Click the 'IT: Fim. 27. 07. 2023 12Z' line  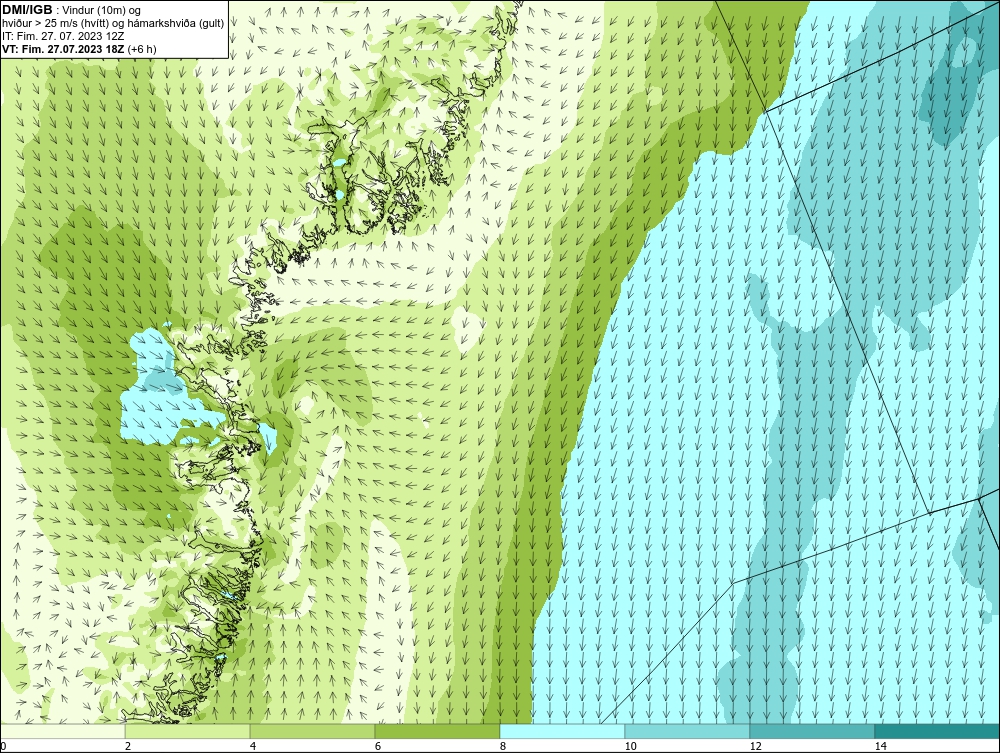click(x=63, y=36)
